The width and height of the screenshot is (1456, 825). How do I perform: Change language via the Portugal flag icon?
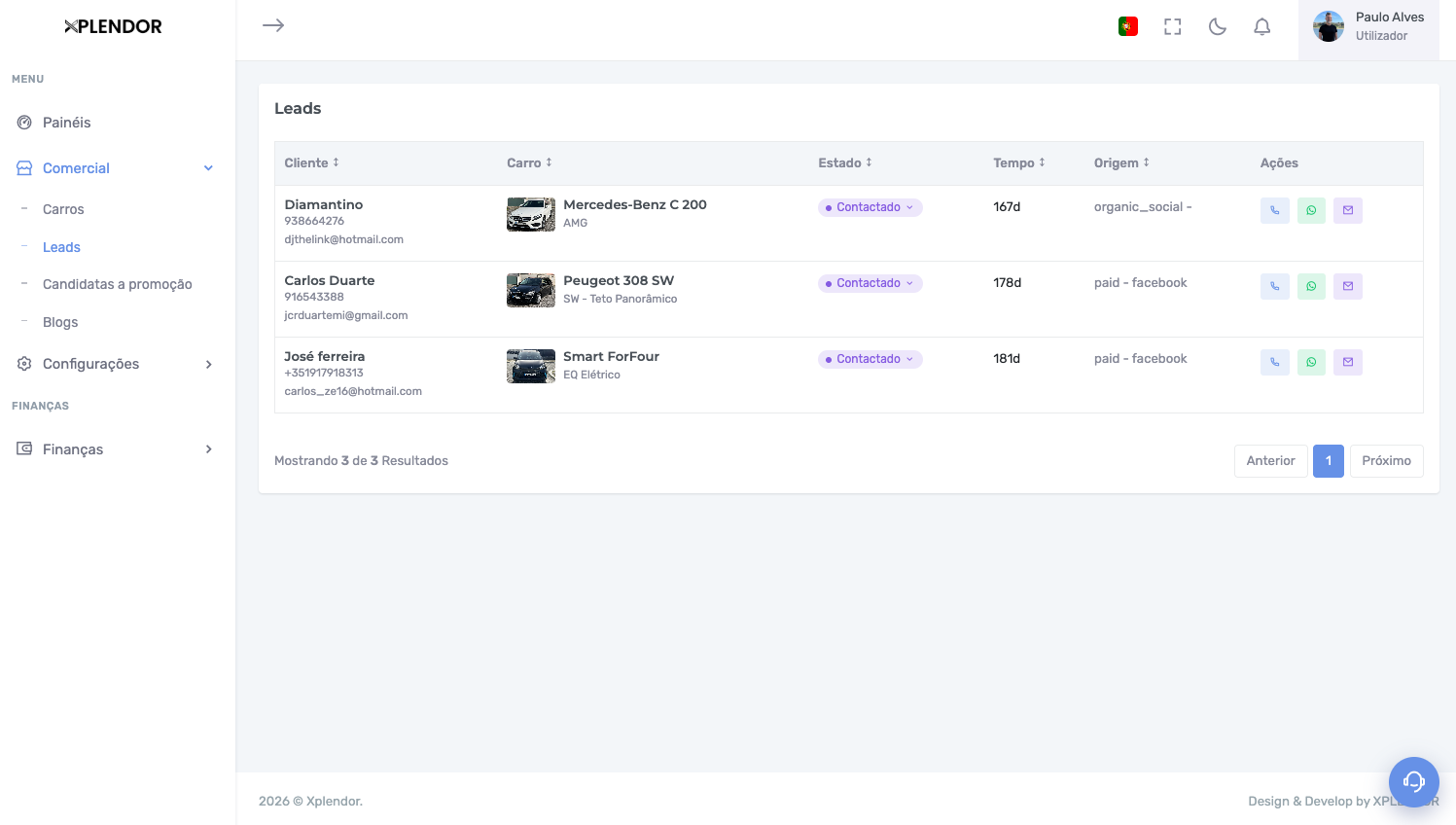click(1128, 26)
